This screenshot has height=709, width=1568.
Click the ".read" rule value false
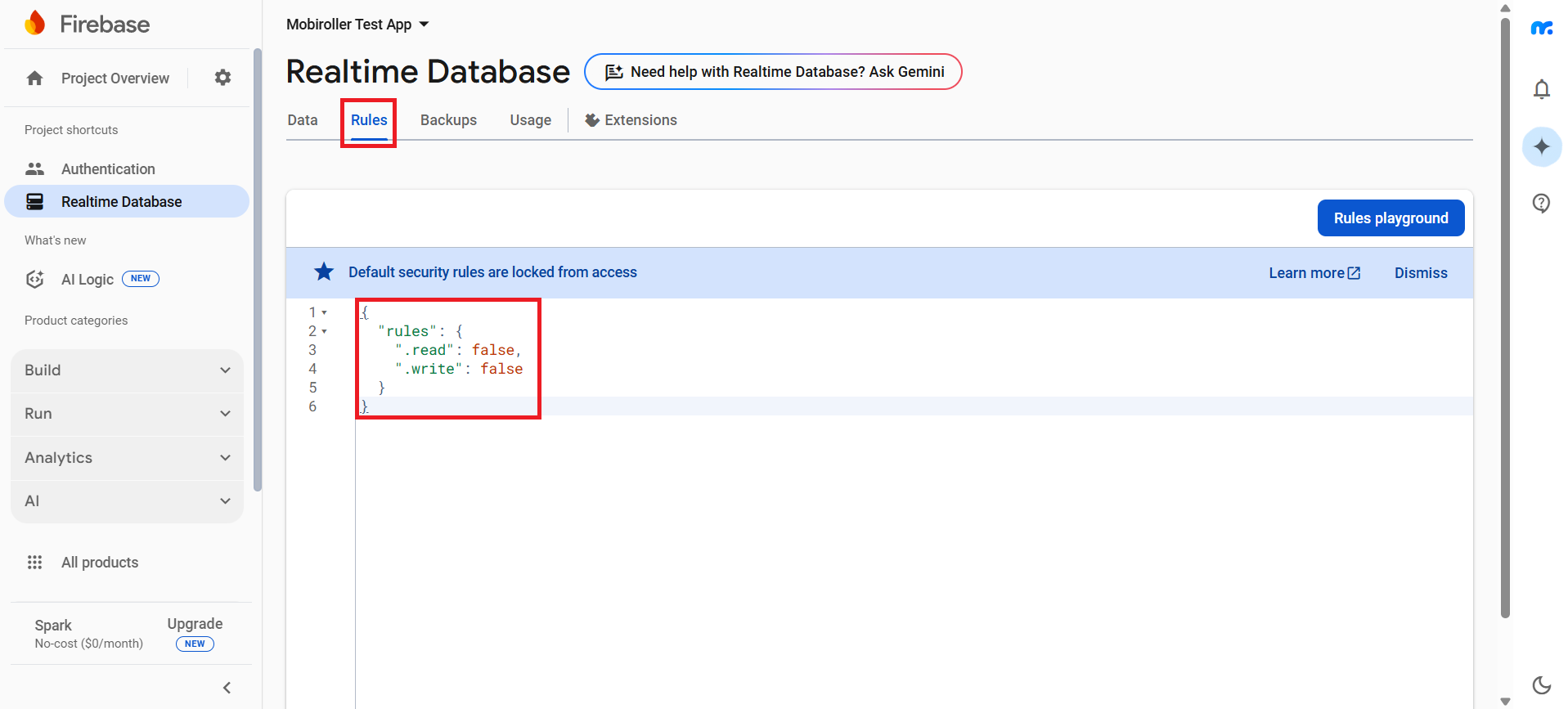493,350
